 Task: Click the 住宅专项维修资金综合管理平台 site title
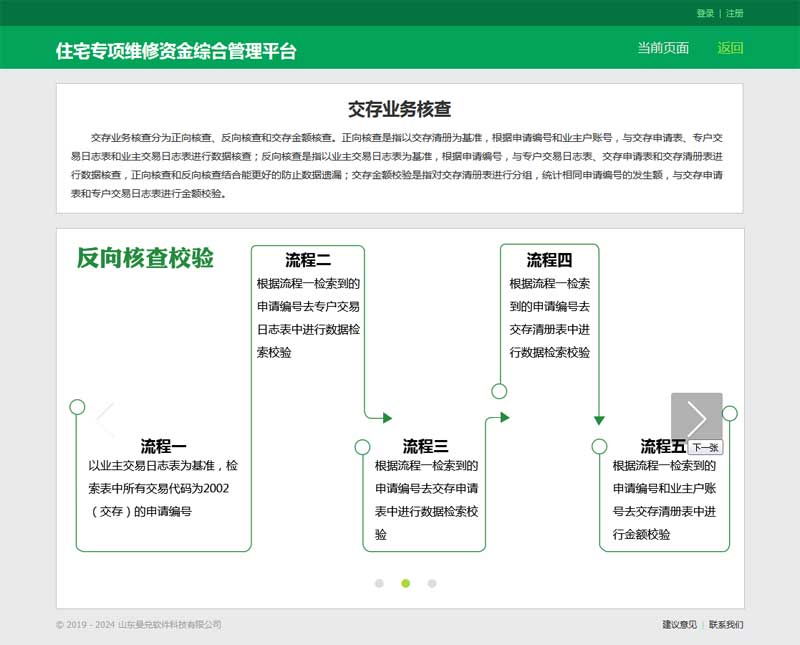click(x=176, y=51)
